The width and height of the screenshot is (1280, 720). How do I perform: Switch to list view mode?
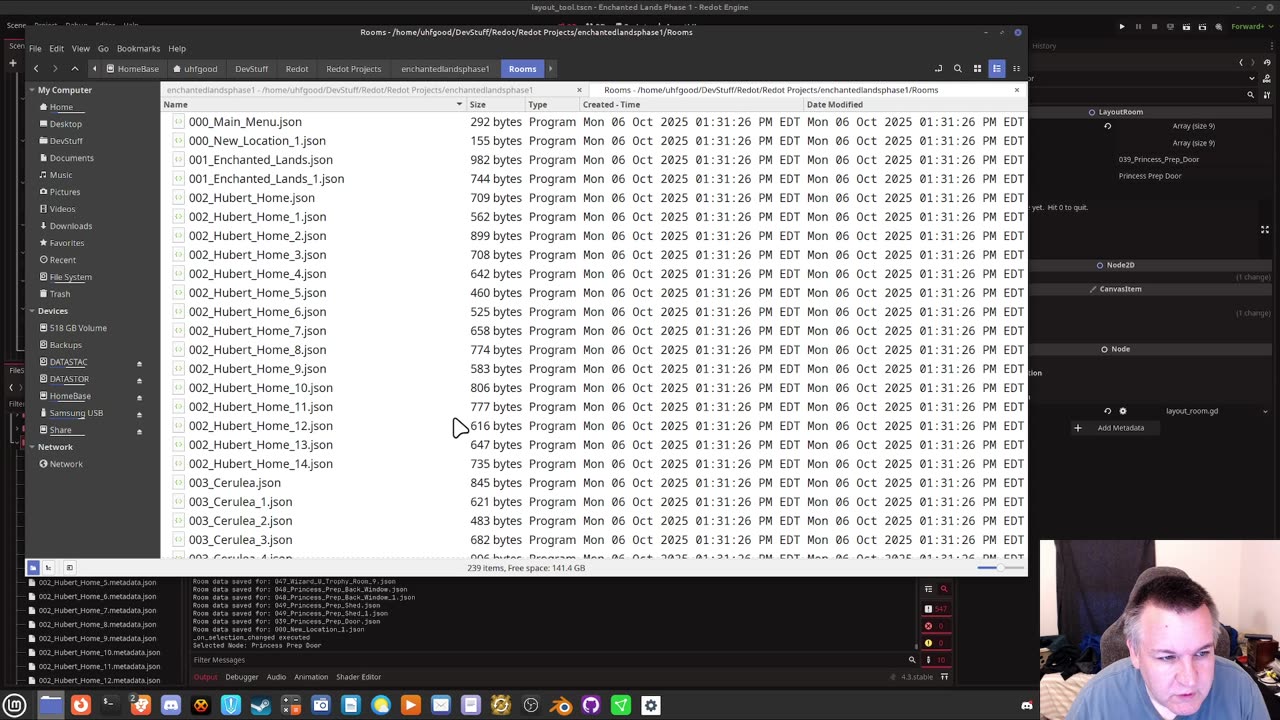click(996, 69)
